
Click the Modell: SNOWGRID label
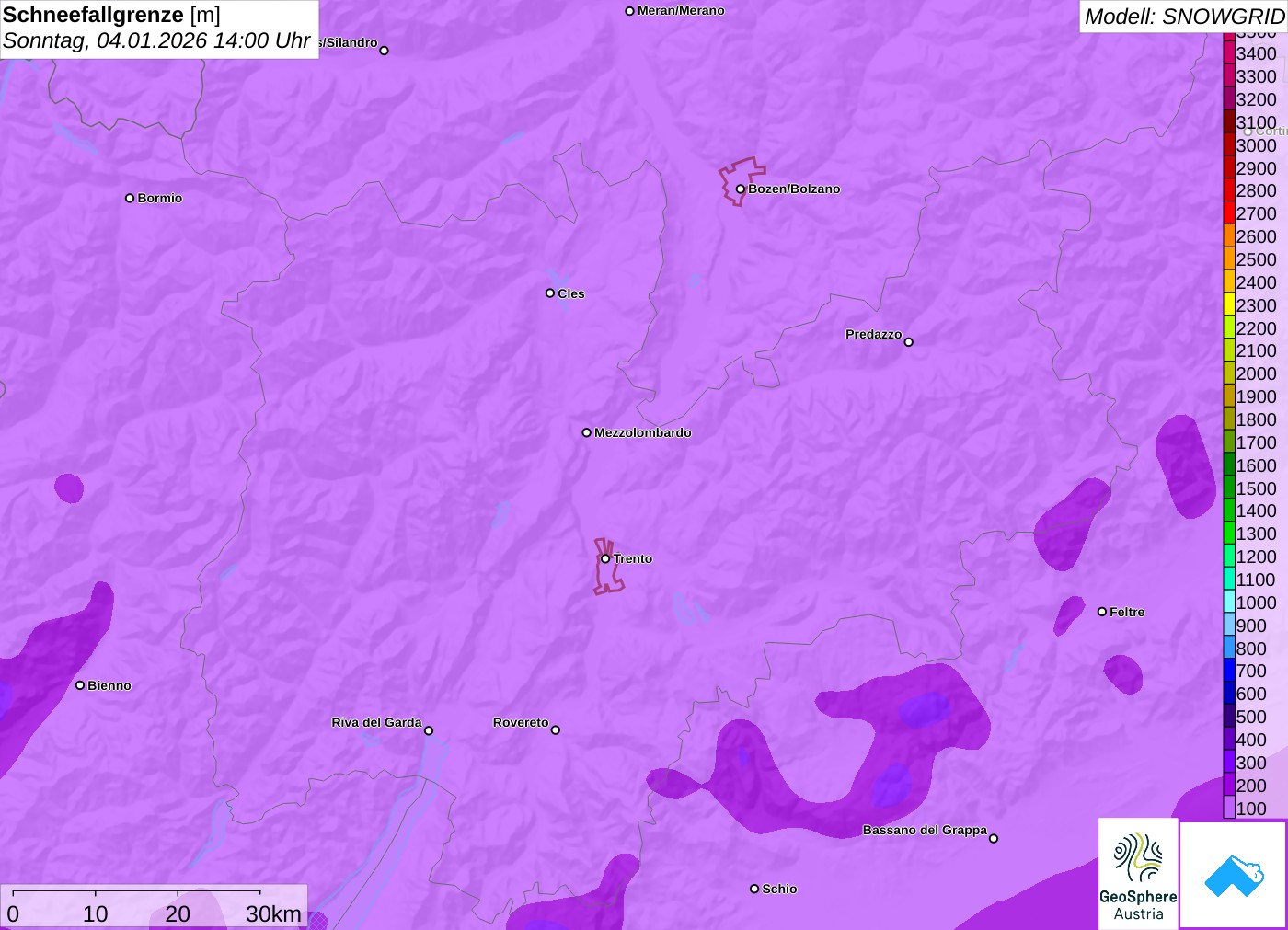tap(1184, 17)
